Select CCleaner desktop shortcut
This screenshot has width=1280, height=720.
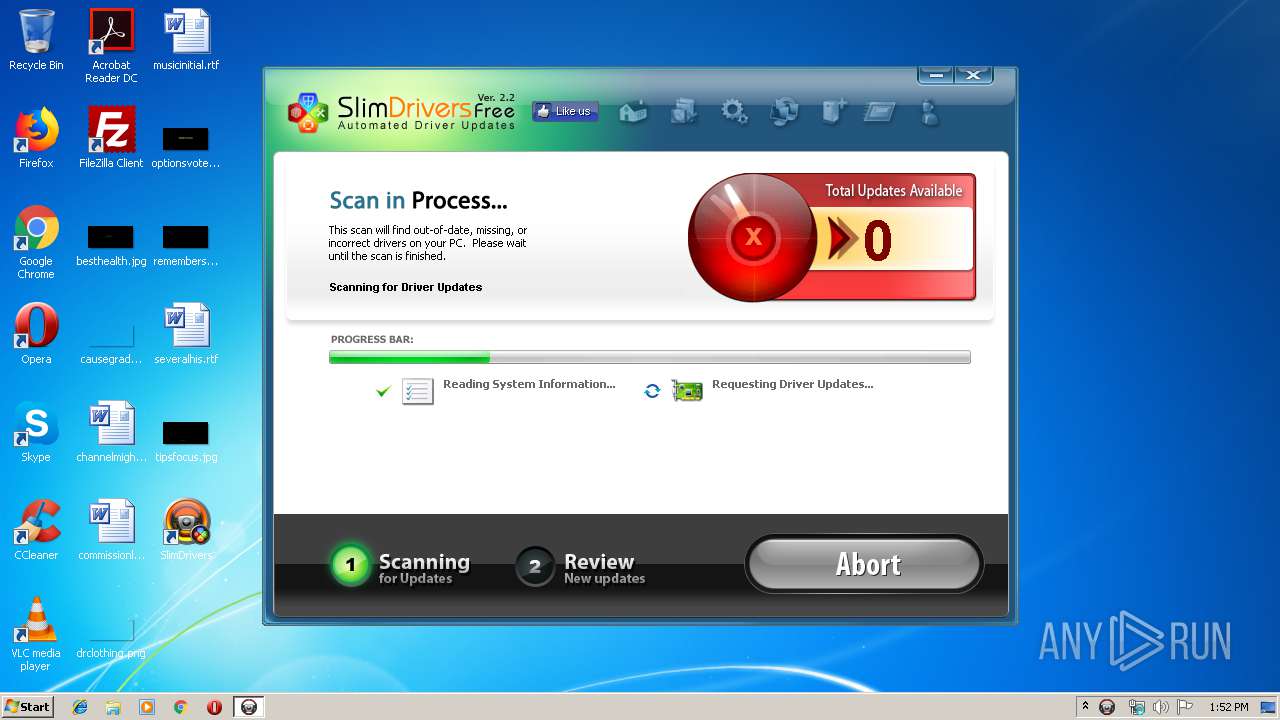(x=36, y=530)
